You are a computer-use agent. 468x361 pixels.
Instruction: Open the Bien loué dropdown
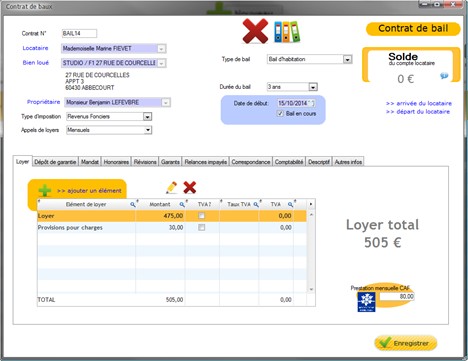pyautogui.click(x=161, y=63)
